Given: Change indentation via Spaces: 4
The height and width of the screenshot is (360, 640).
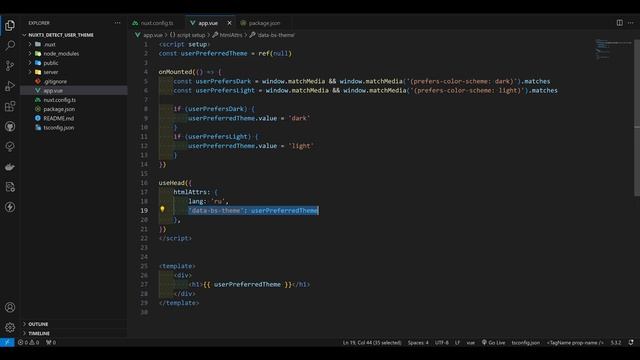Looking at the screenshot, I should pos(418,342).
